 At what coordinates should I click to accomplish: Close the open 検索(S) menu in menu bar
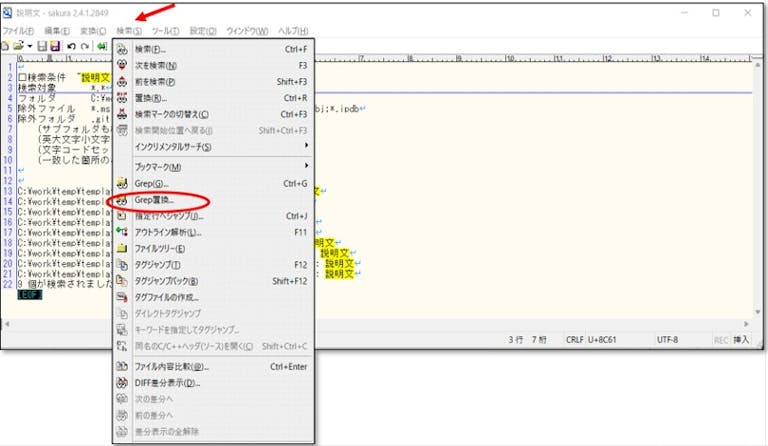(129, 31)
